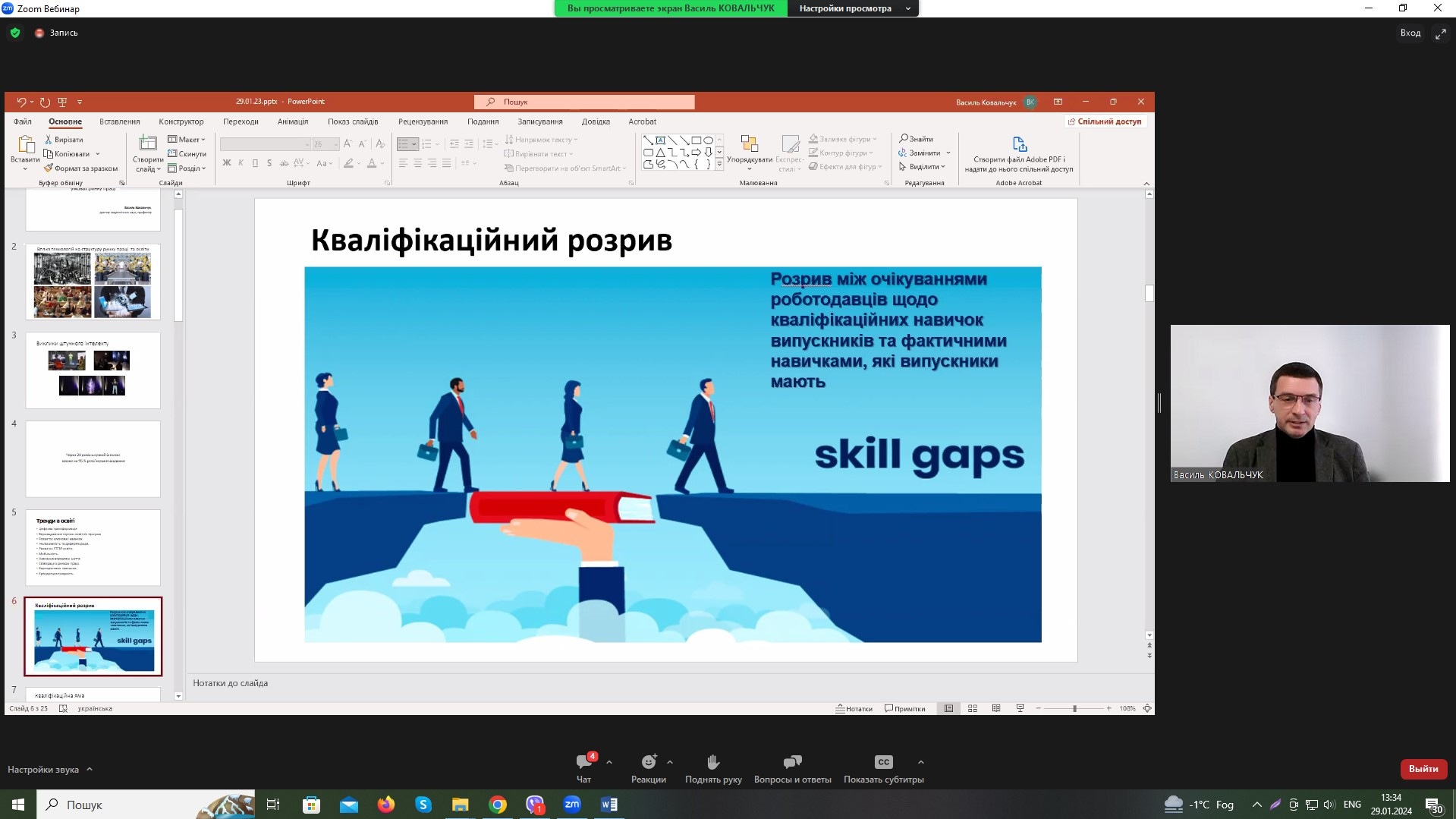Click the PowerPoint zoom slider in the status bar
1456x819 pixels.
[1074, 708]
